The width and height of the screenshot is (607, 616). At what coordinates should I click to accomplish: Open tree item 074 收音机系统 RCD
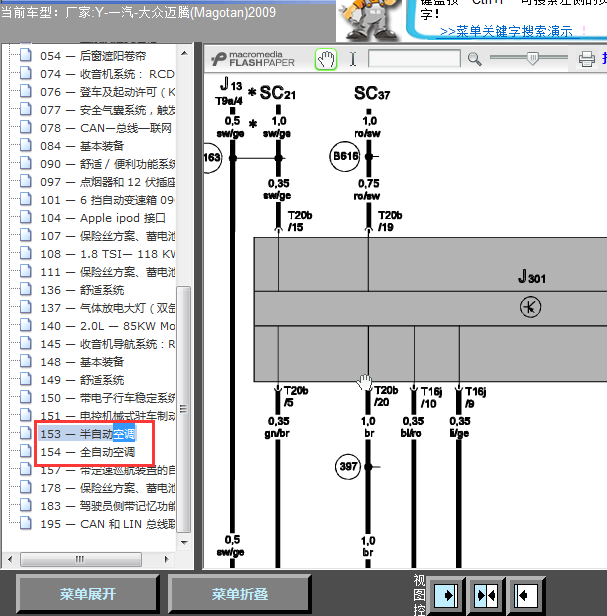coord(107,74)
